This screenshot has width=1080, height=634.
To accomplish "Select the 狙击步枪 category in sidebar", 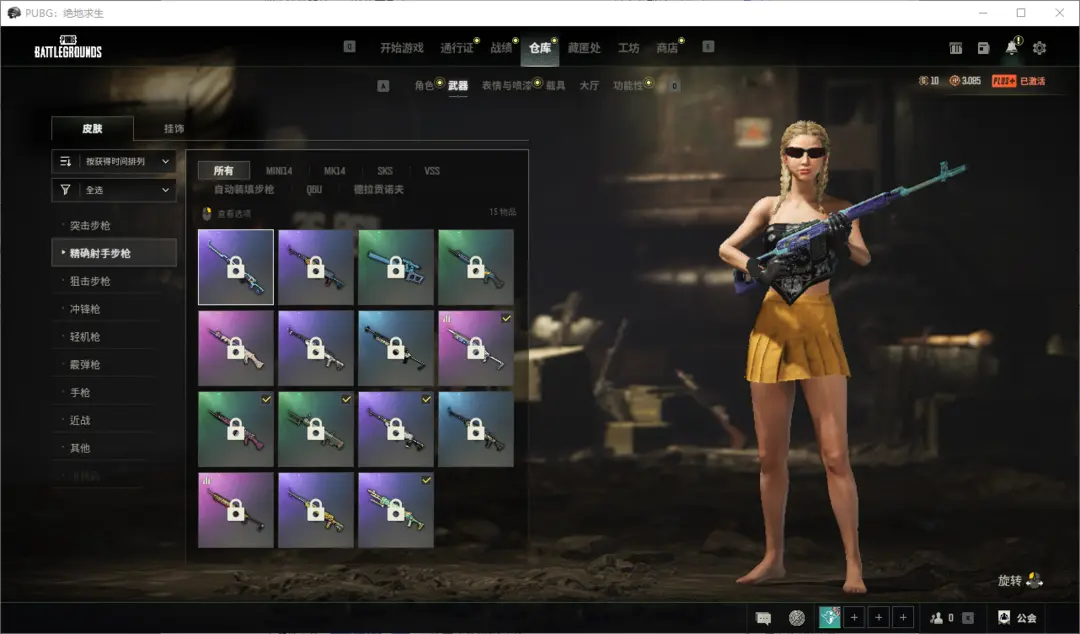I will pos(90,282).
